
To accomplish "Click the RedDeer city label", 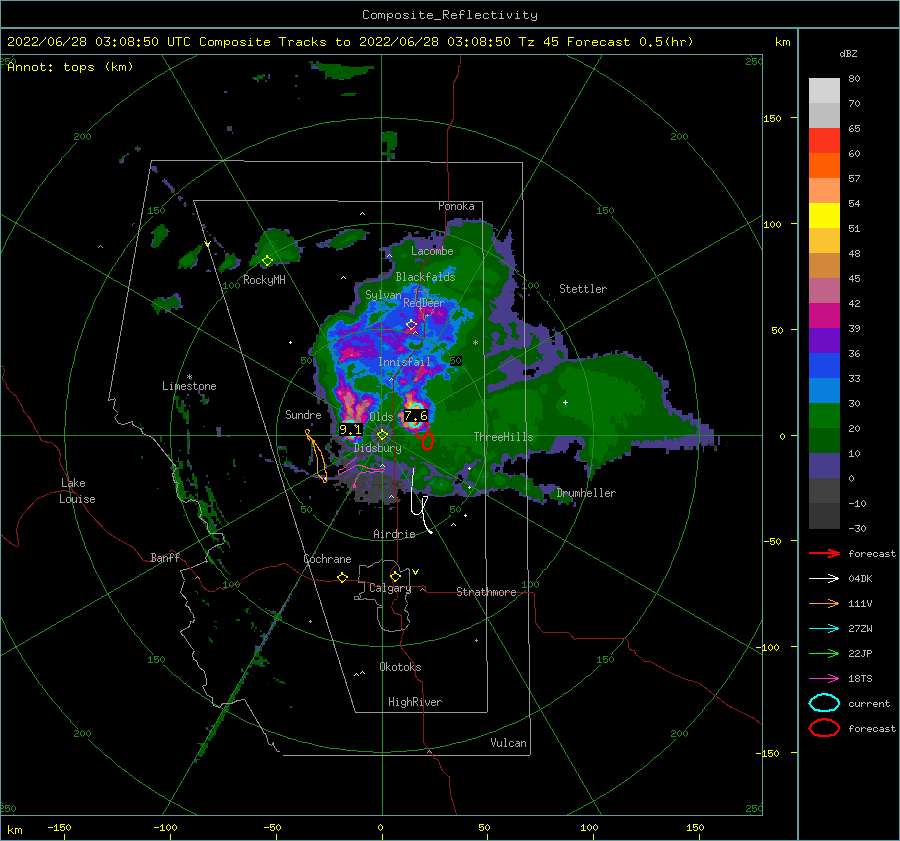I will click(424, 303).
